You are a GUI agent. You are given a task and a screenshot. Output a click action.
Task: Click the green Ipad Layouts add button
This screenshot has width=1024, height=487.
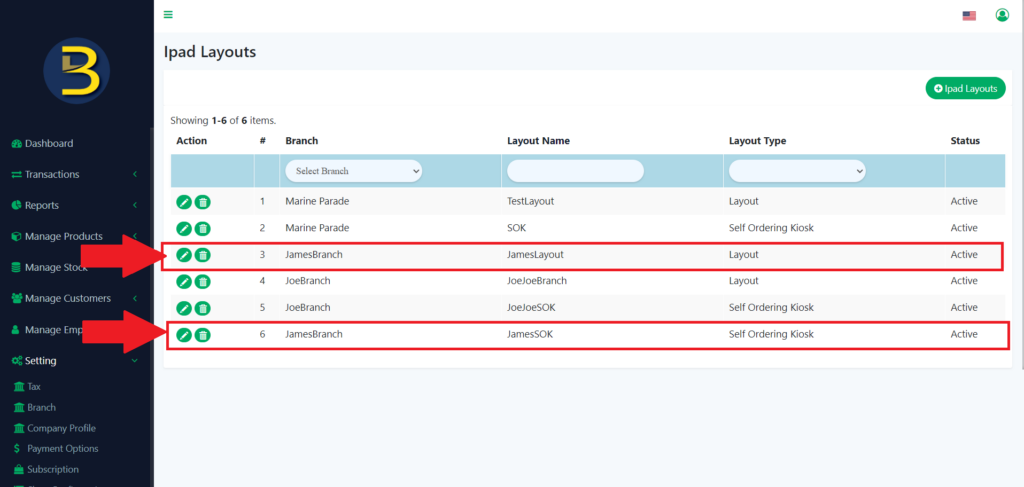click(965, 89)
